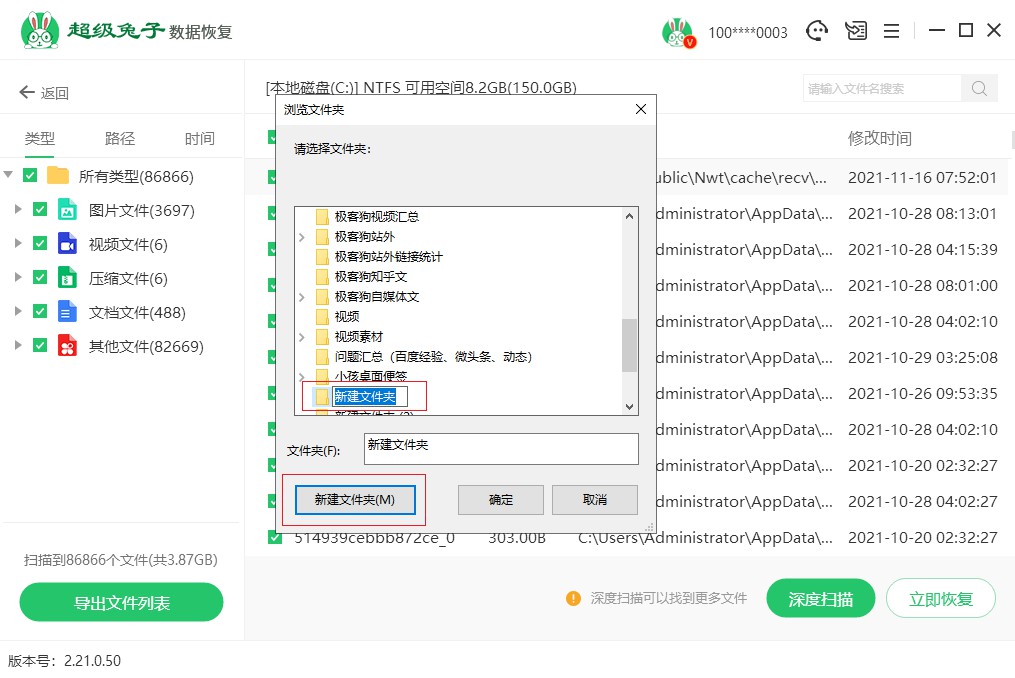Viewport: 1015px width, 678px height.
Task: Click the customer service headset icon
Action: (818, 31)
